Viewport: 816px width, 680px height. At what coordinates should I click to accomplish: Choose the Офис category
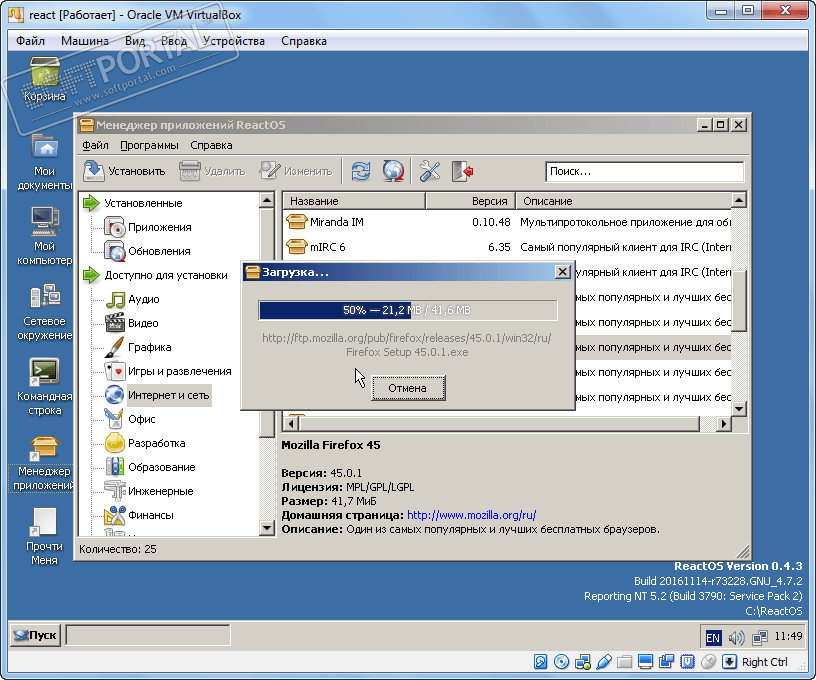[142, 419]
